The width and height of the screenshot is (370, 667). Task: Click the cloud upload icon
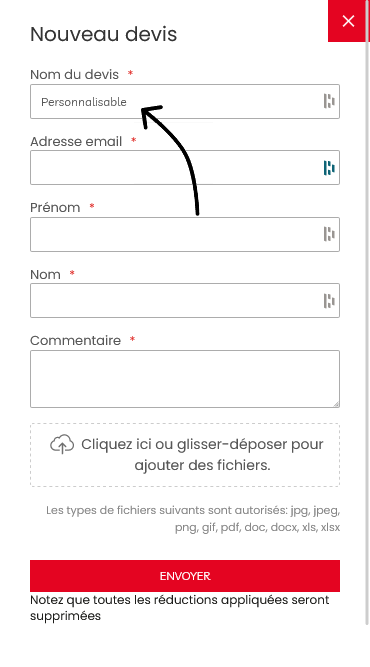point(62,444)
